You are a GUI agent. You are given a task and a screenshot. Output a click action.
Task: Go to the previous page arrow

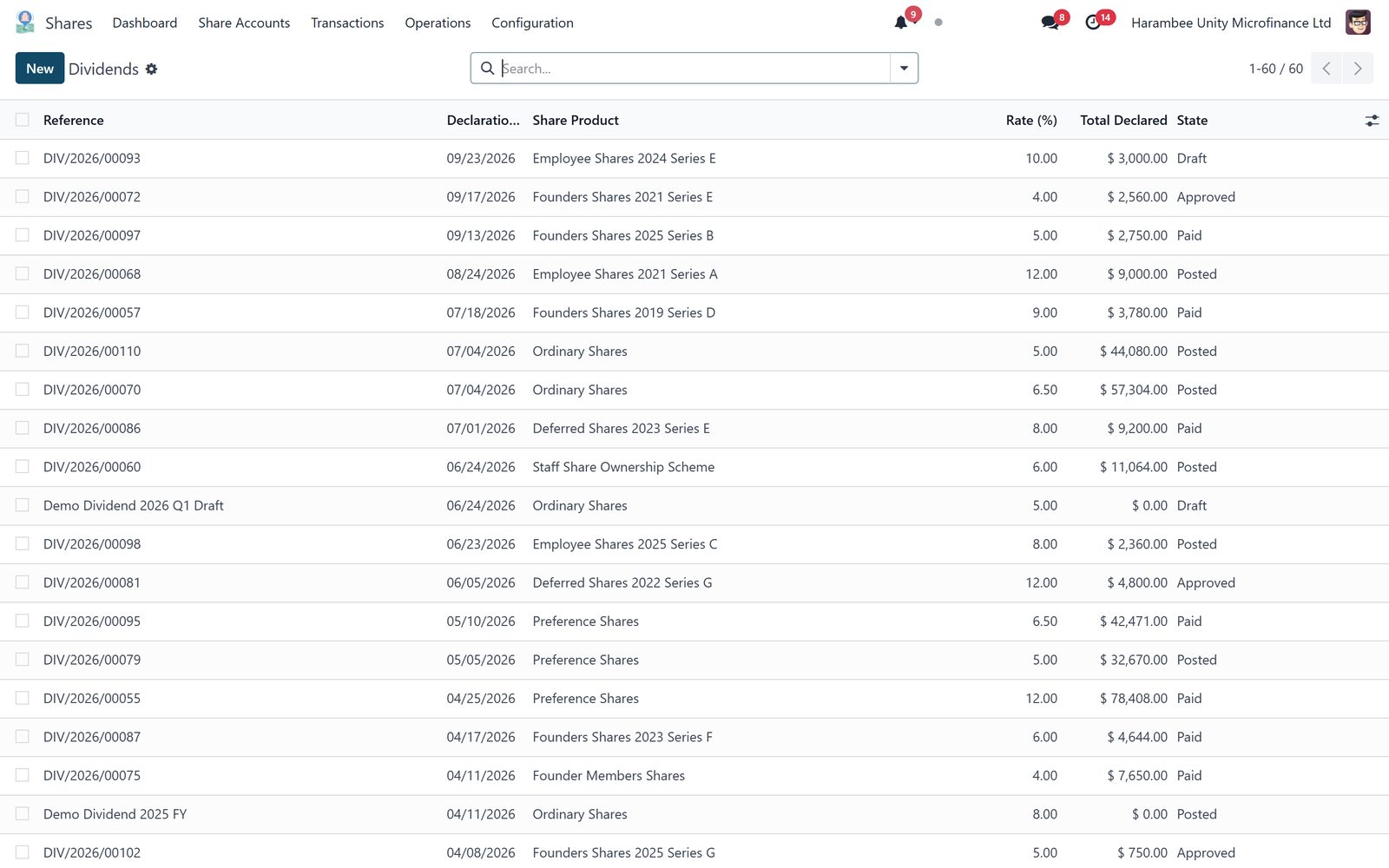click(1326, 69)
